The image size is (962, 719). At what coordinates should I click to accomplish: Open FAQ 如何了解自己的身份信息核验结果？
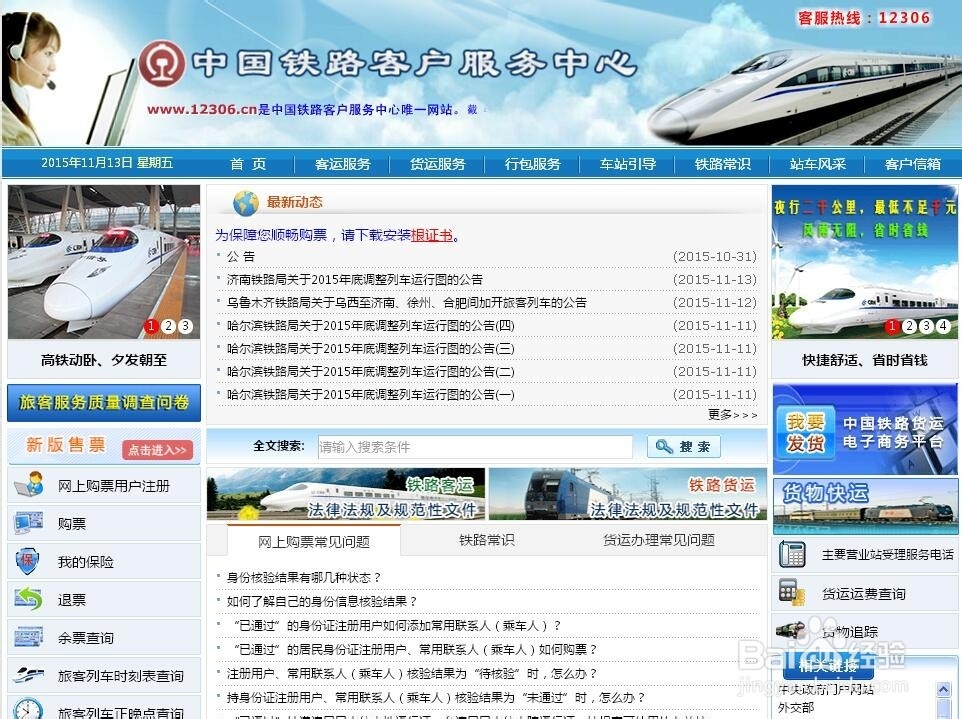coord(322,601)
